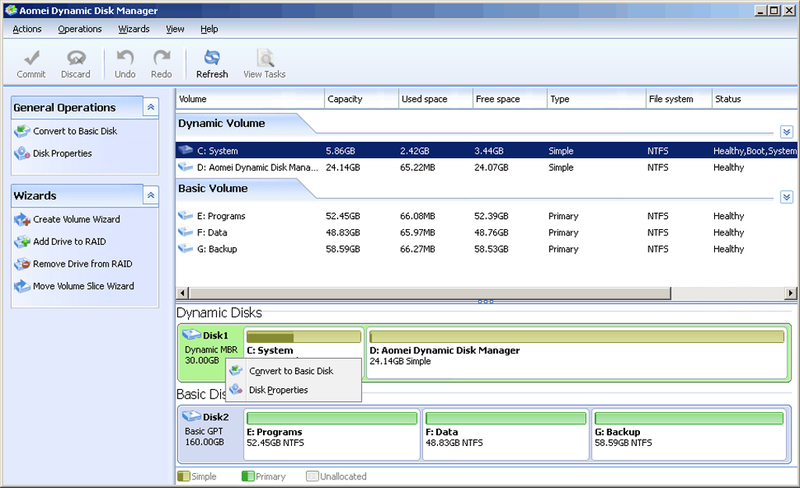Select the D: Aomei Dynamic Disk Manager partition block
The height and width of the screenshot is (488, 800).
pos(577,353)
